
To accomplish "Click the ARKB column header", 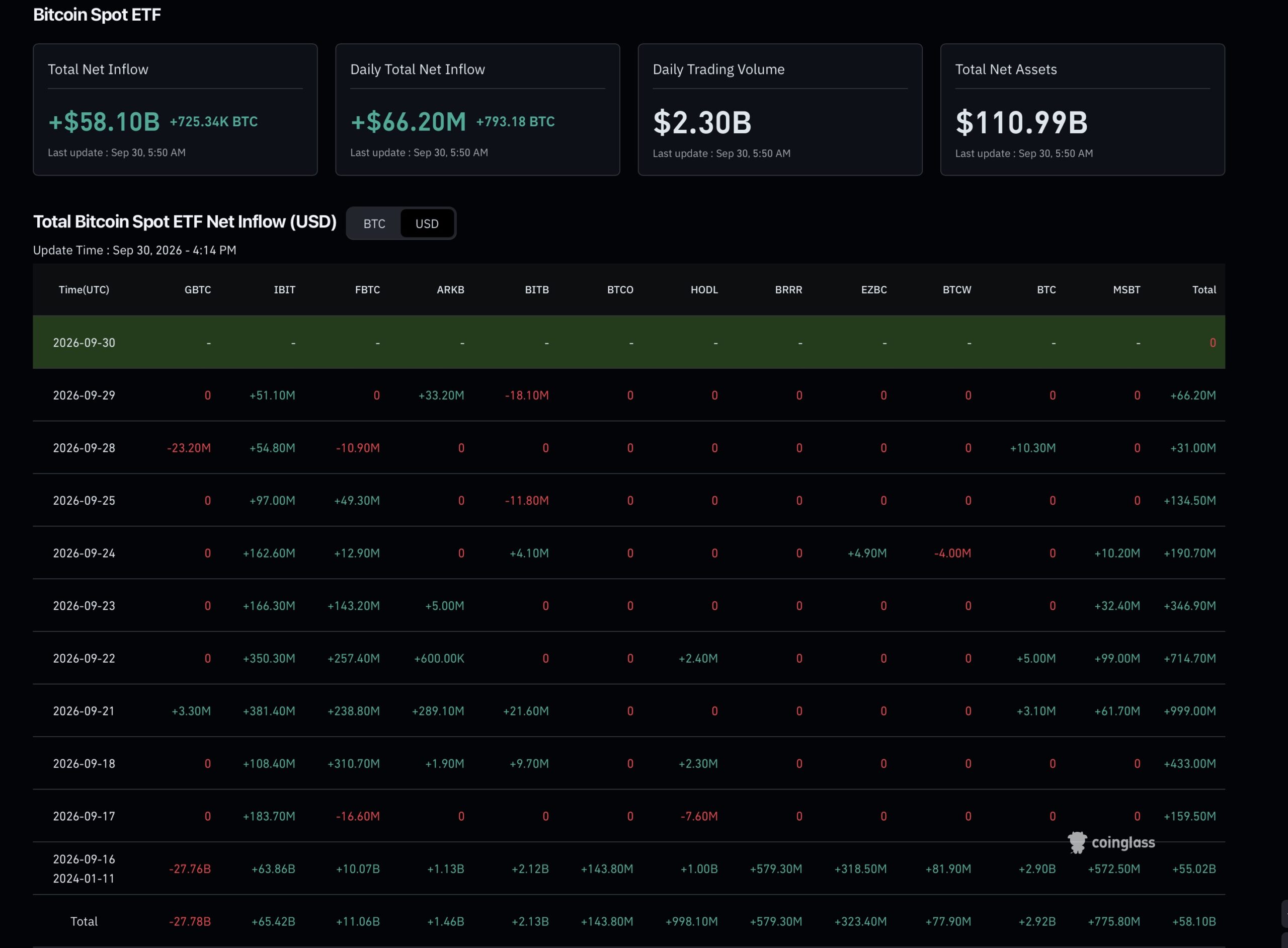I will pos(450,290).
